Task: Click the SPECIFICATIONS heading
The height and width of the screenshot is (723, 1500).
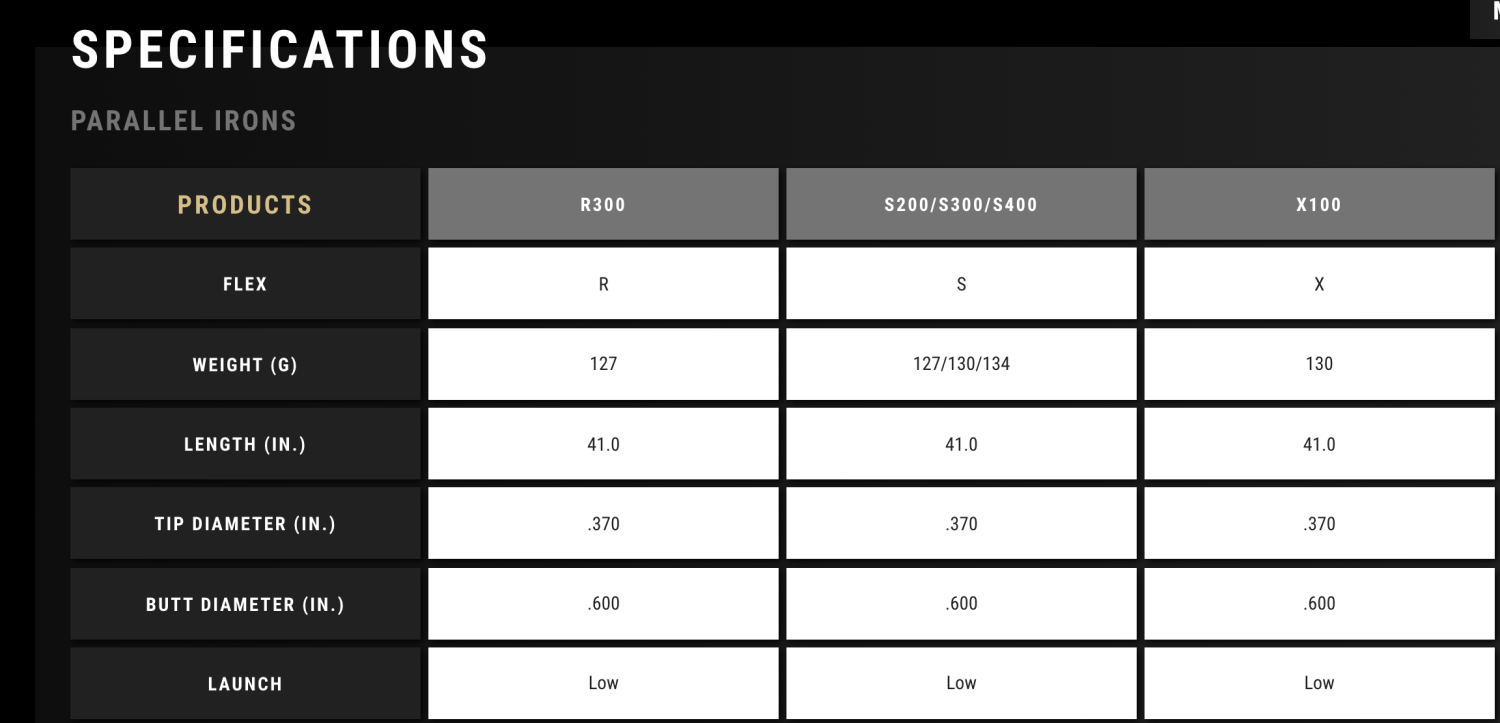Action: (280, 49)
